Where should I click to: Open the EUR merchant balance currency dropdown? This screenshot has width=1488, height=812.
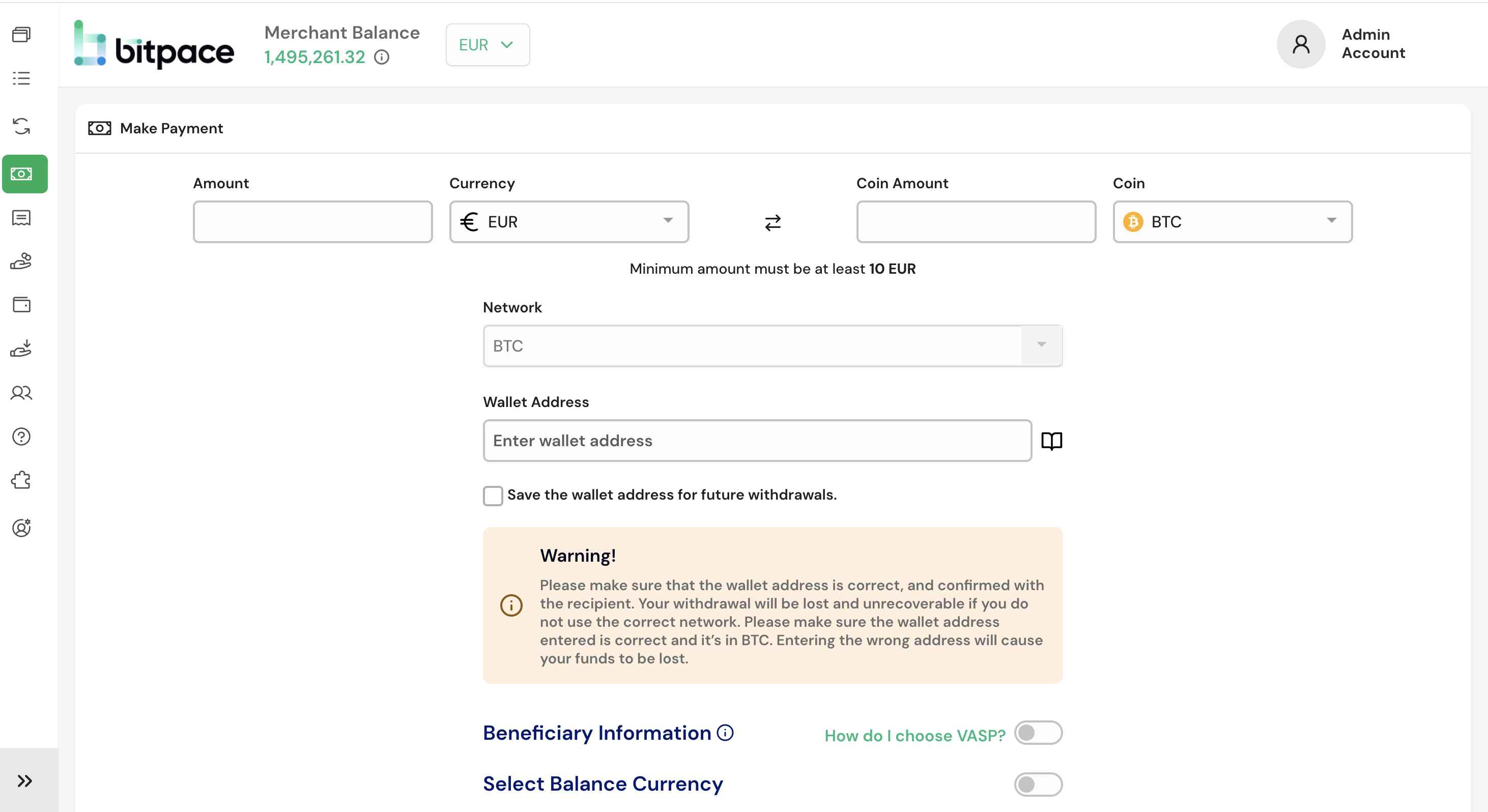[487, 45]
